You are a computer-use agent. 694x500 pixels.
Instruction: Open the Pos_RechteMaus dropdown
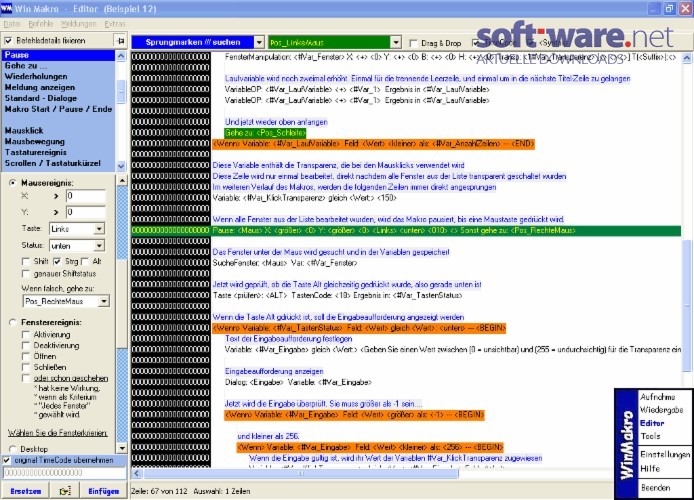[104, 301]
